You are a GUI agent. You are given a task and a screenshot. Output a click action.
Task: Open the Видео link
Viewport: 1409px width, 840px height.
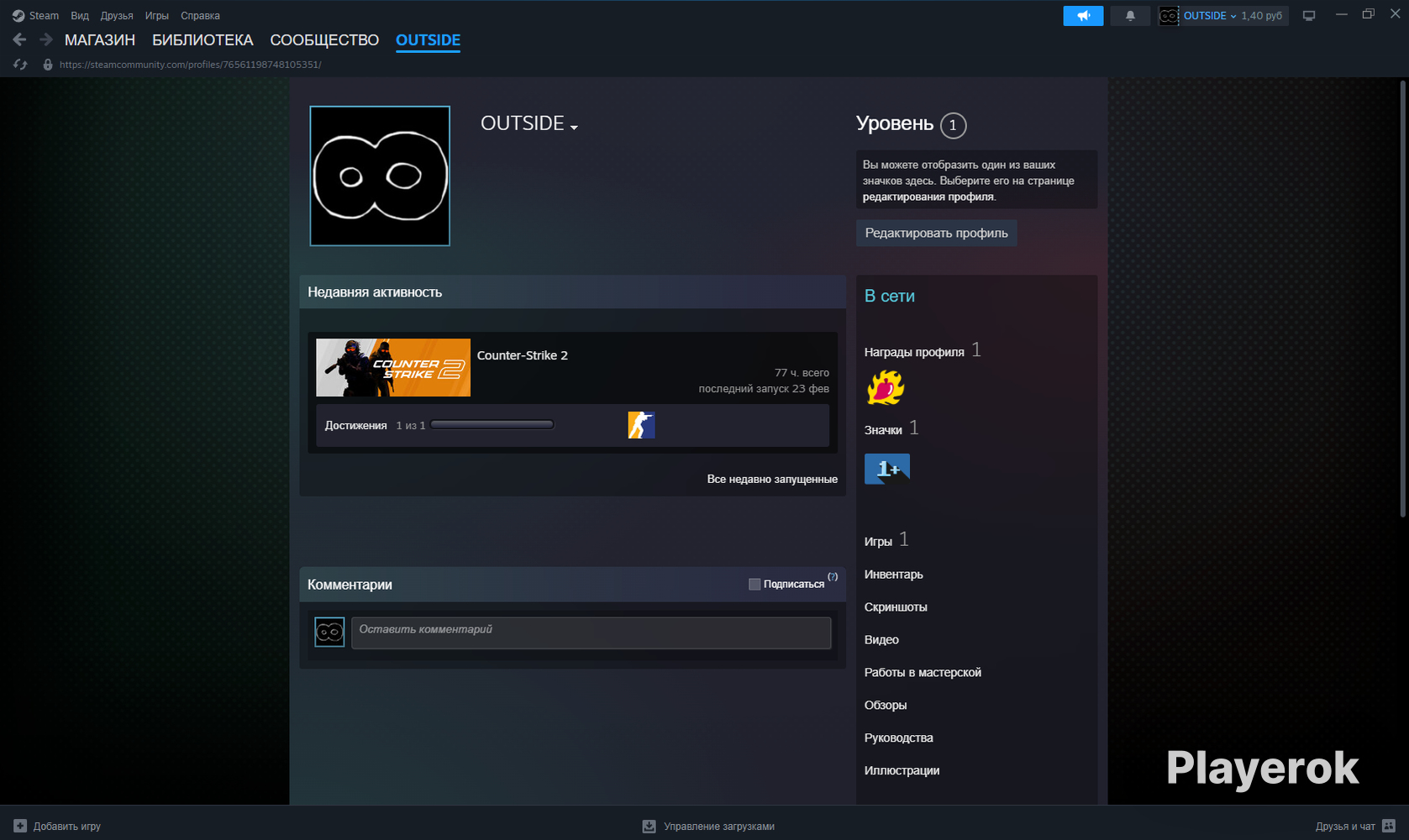pos(881,640)
